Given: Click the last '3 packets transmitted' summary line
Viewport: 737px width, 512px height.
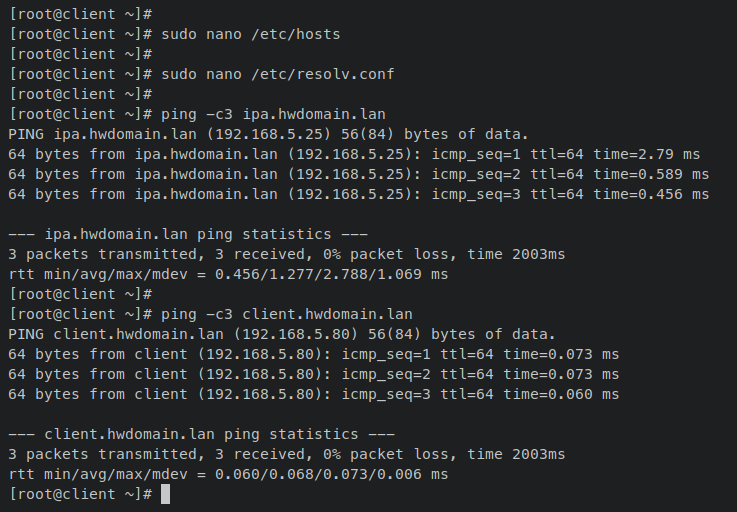Looking at the screenshot, I should (287, 454).
